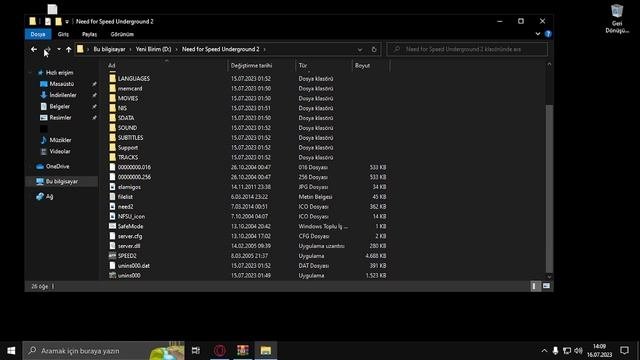
Task: Select the unins000 application icon
Action: (x=113, y=276)
